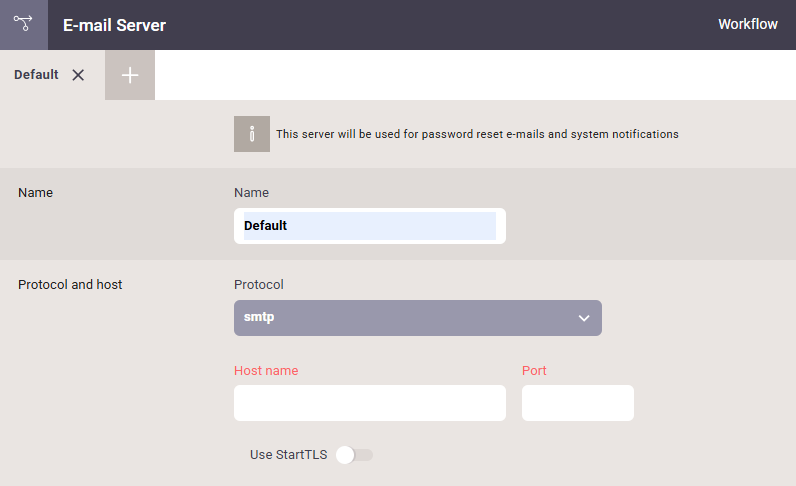Click the red Port label

point(534,371)
